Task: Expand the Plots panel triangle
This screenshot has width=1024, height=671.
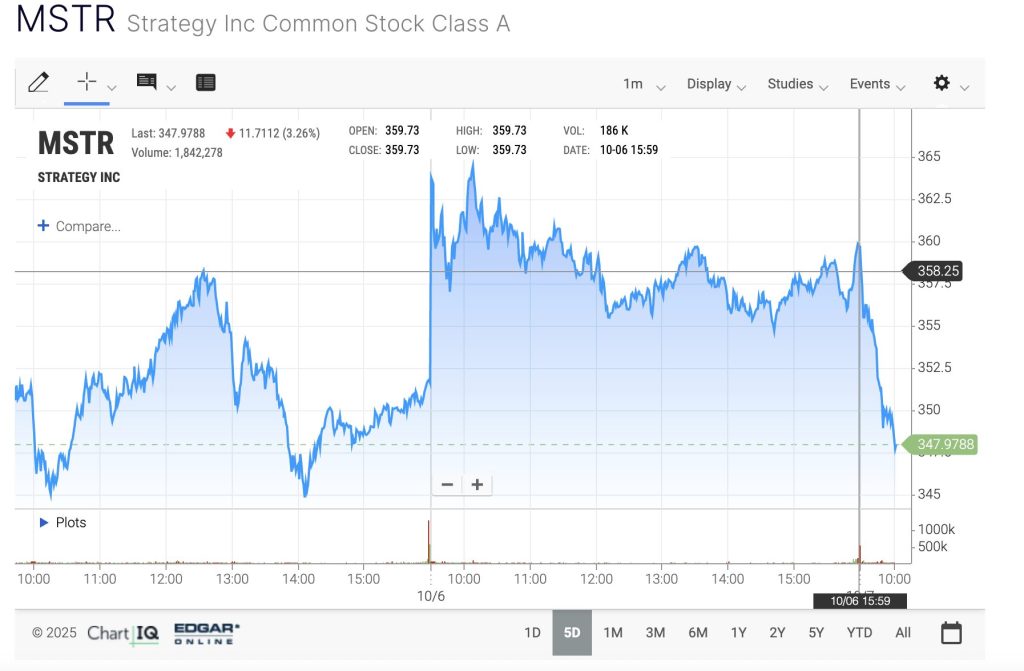Action: click(x=44, y=522)
